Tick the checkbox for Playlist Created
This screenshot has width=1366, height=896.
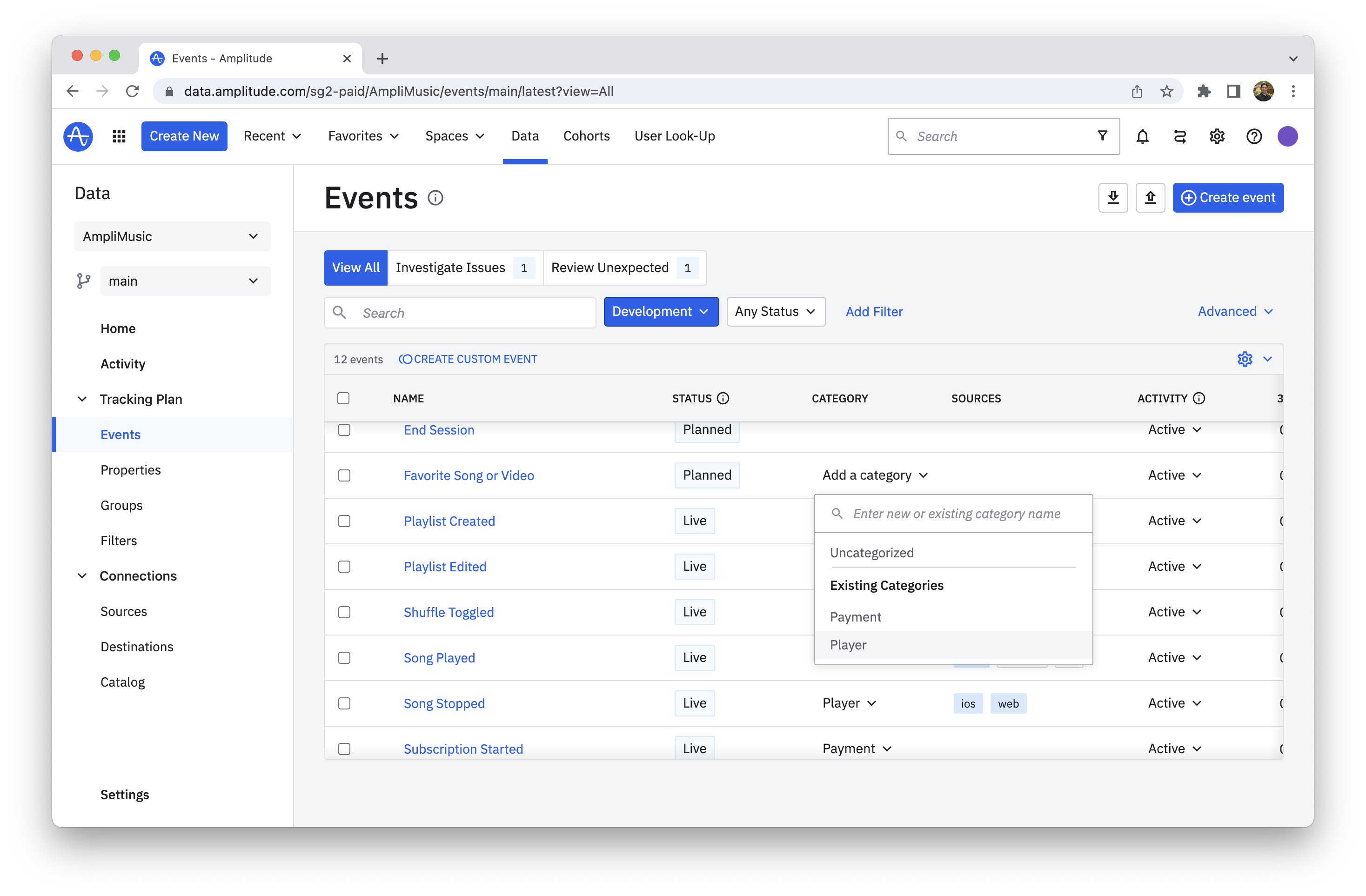(344, 521)
